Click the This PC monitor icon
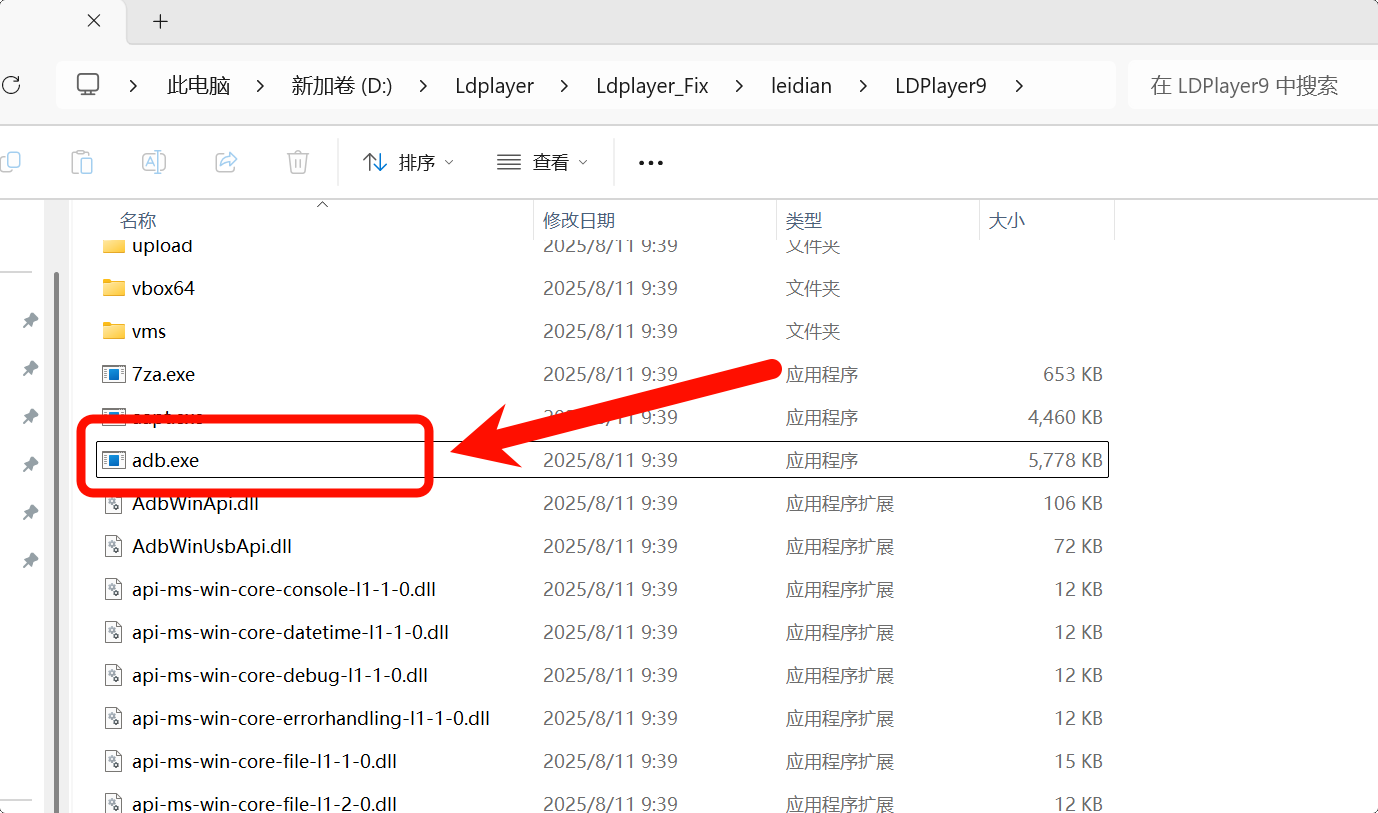The width and height of the screenshot is (1378, 813). (x=89, y=85)
